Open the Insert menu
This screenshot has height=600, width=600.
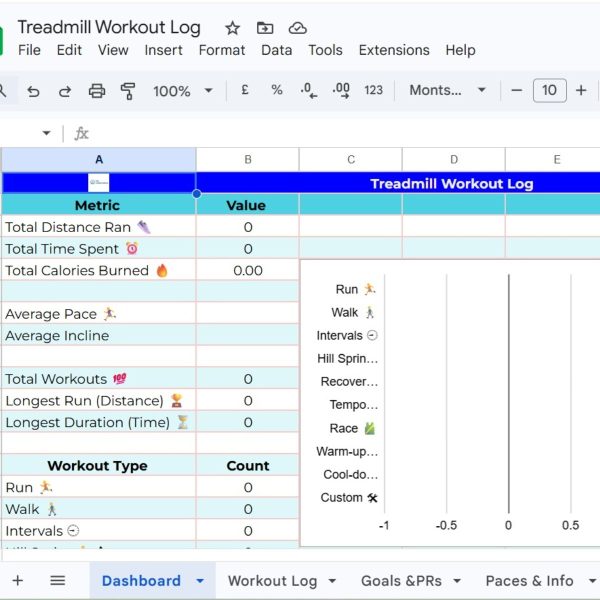[x=163, y=50]
